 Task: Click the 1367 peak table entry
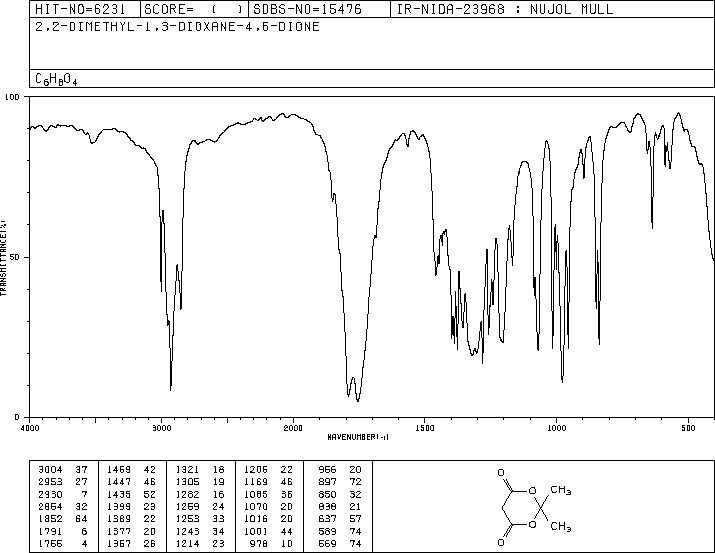pyautogui.click(x=131, y=543)
